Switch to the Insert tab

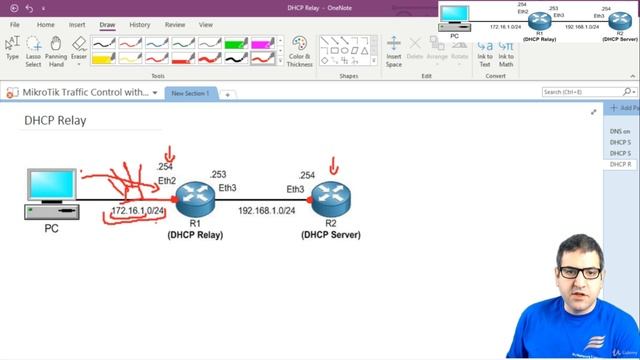77,24
